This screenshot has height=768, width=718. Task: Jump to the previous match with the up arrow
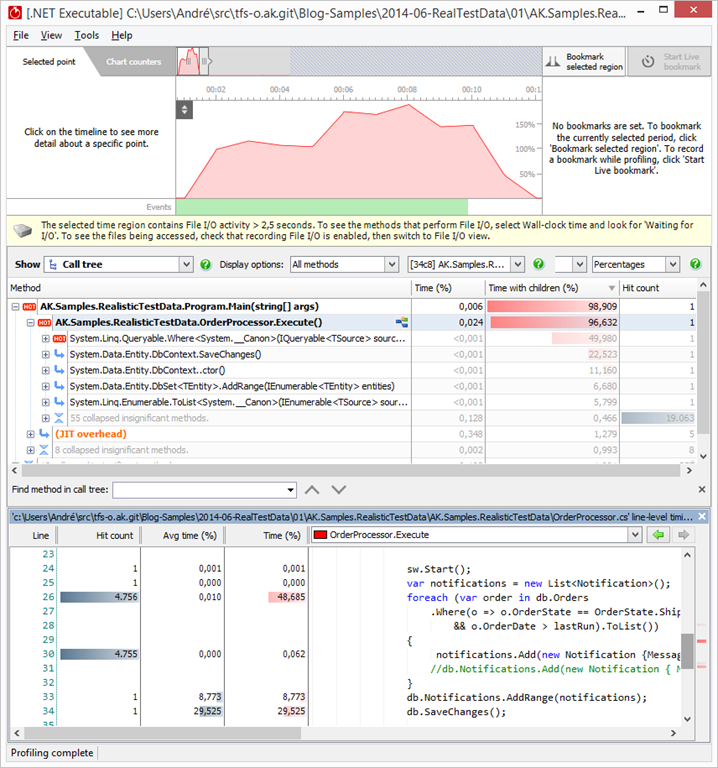point(312,490)
